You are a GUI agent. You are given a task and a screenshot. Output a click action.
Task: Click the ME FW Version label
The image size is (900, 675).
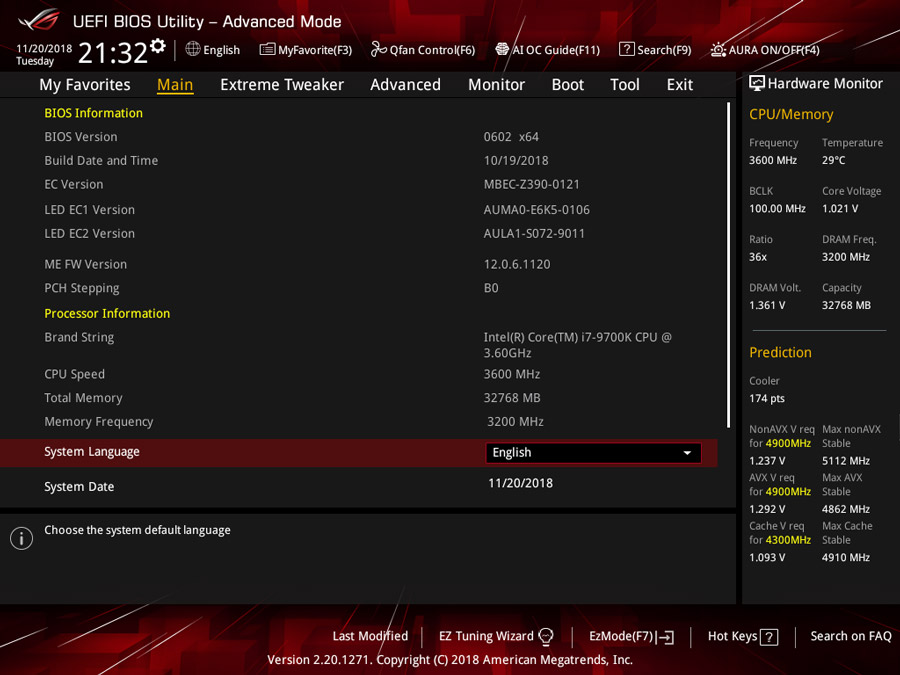(86, 265)
